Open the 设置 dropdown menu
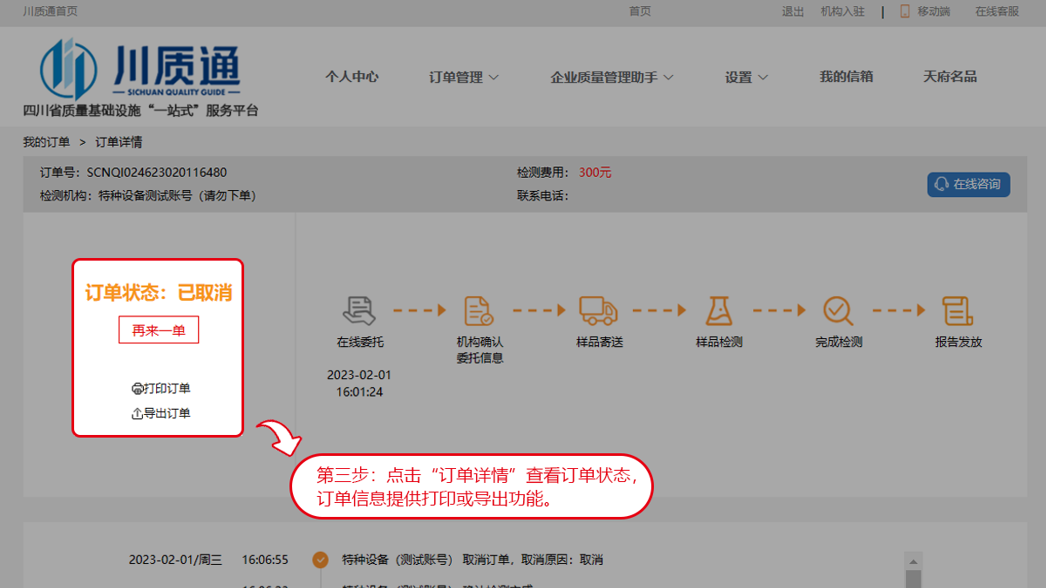The height and width of the screenshot is (588, 1046). pyautogui.click(x=746, y=77)
